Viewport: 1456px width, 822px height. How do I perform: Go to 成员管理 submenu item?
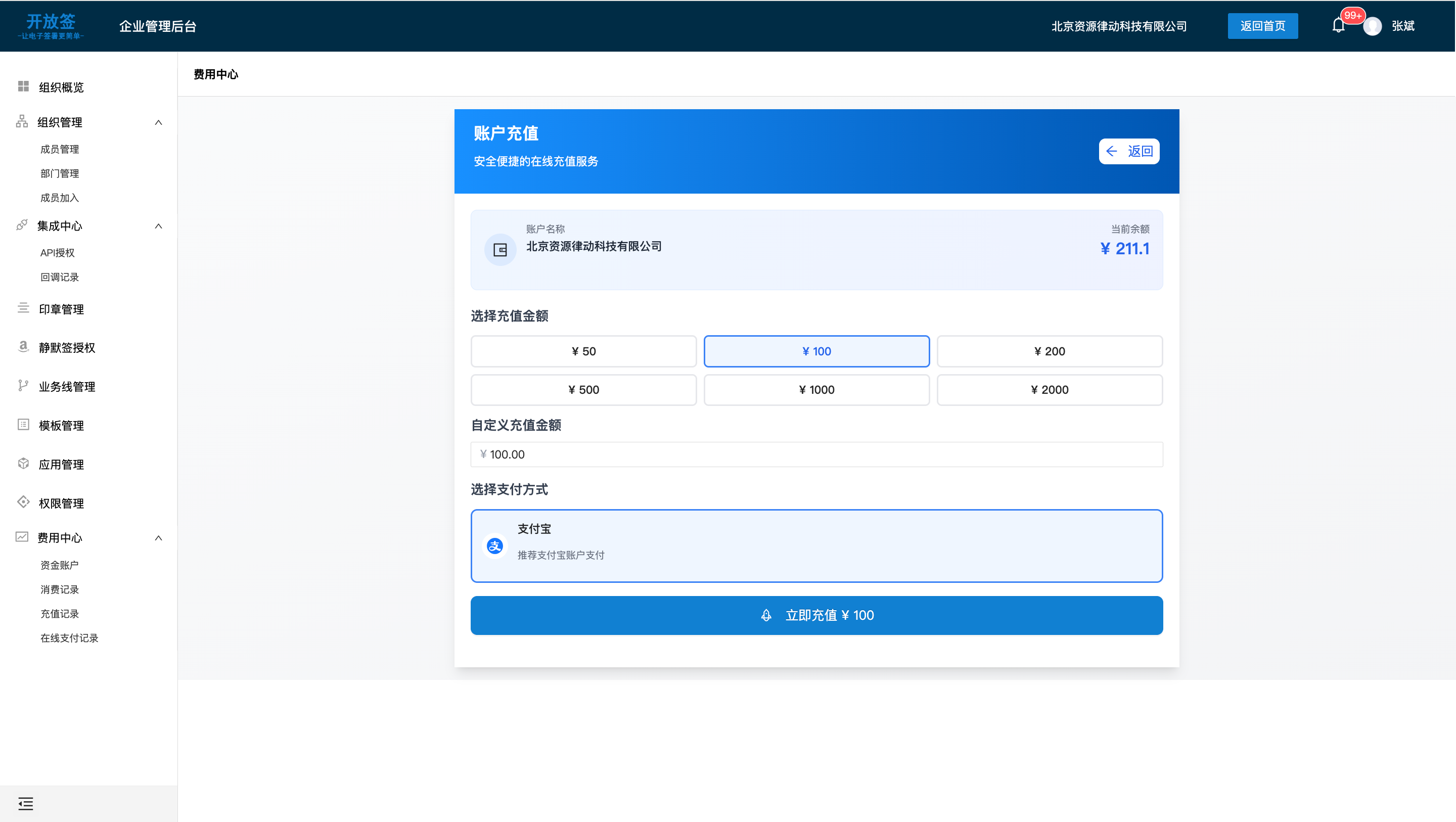pos(59,149)
